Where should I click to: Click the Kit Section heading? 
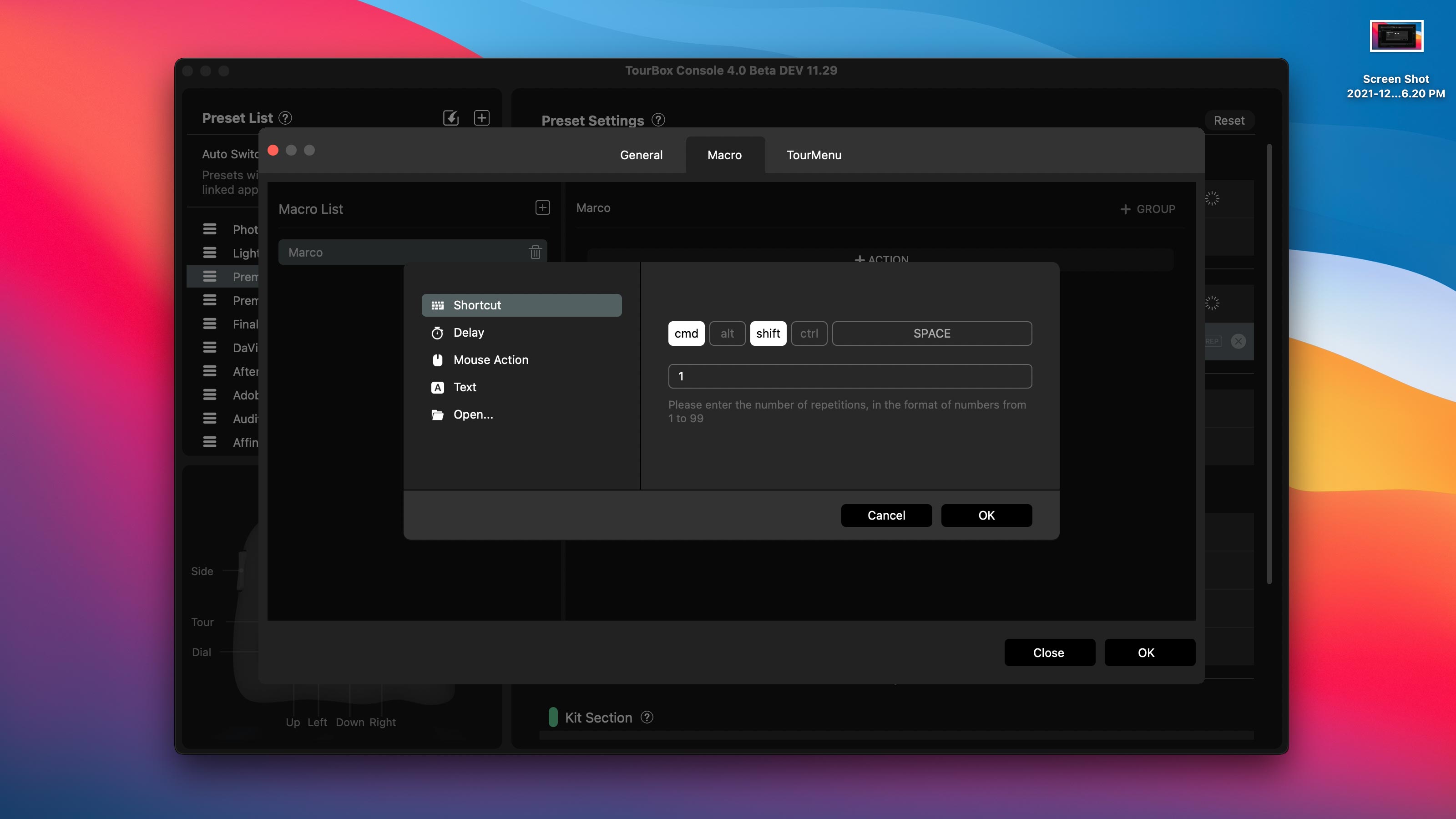pos(598,718)
